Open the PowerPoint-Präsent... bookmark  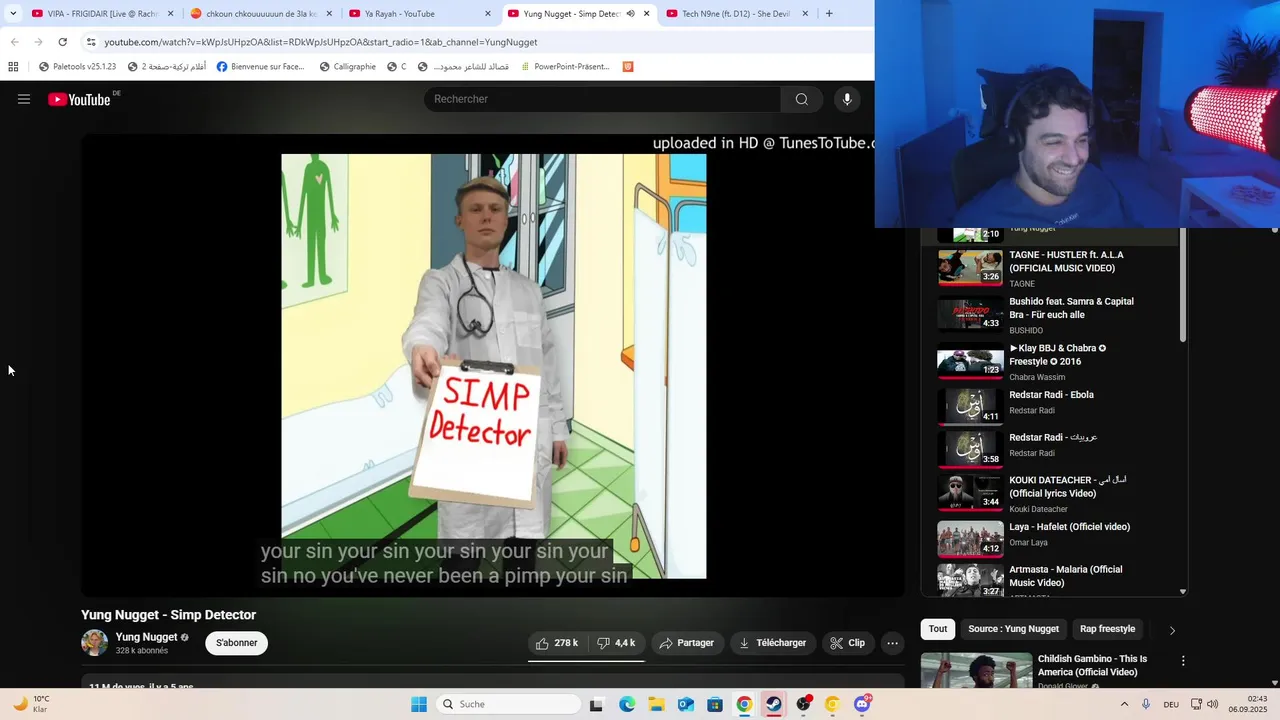(x=565, y=67)
